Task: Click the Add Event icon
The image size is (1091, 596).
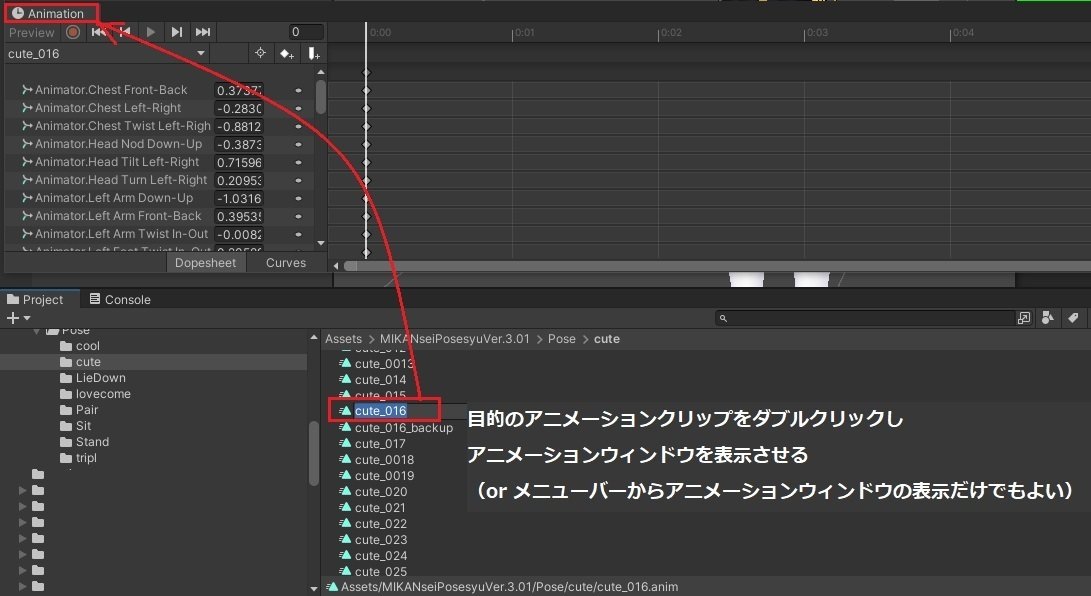Action: coord(314,54)
